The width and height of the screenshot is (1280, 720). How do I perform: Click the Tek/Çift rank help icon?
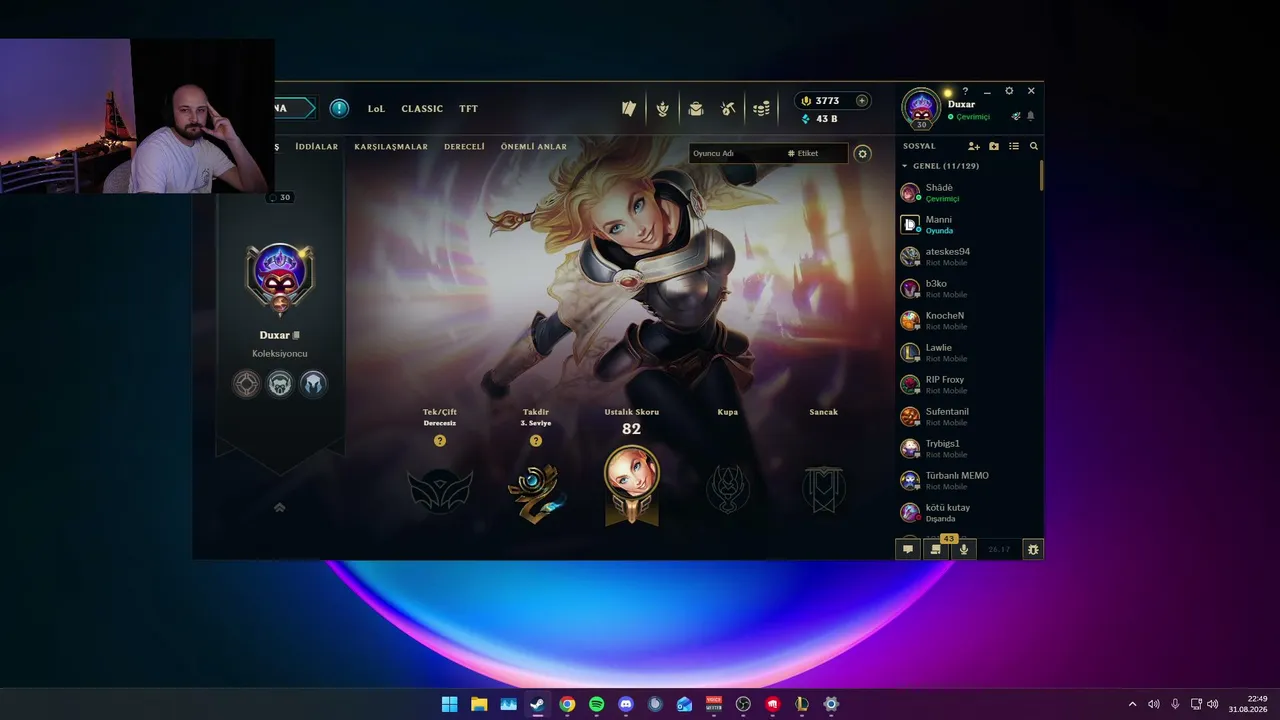coord(440,441)
